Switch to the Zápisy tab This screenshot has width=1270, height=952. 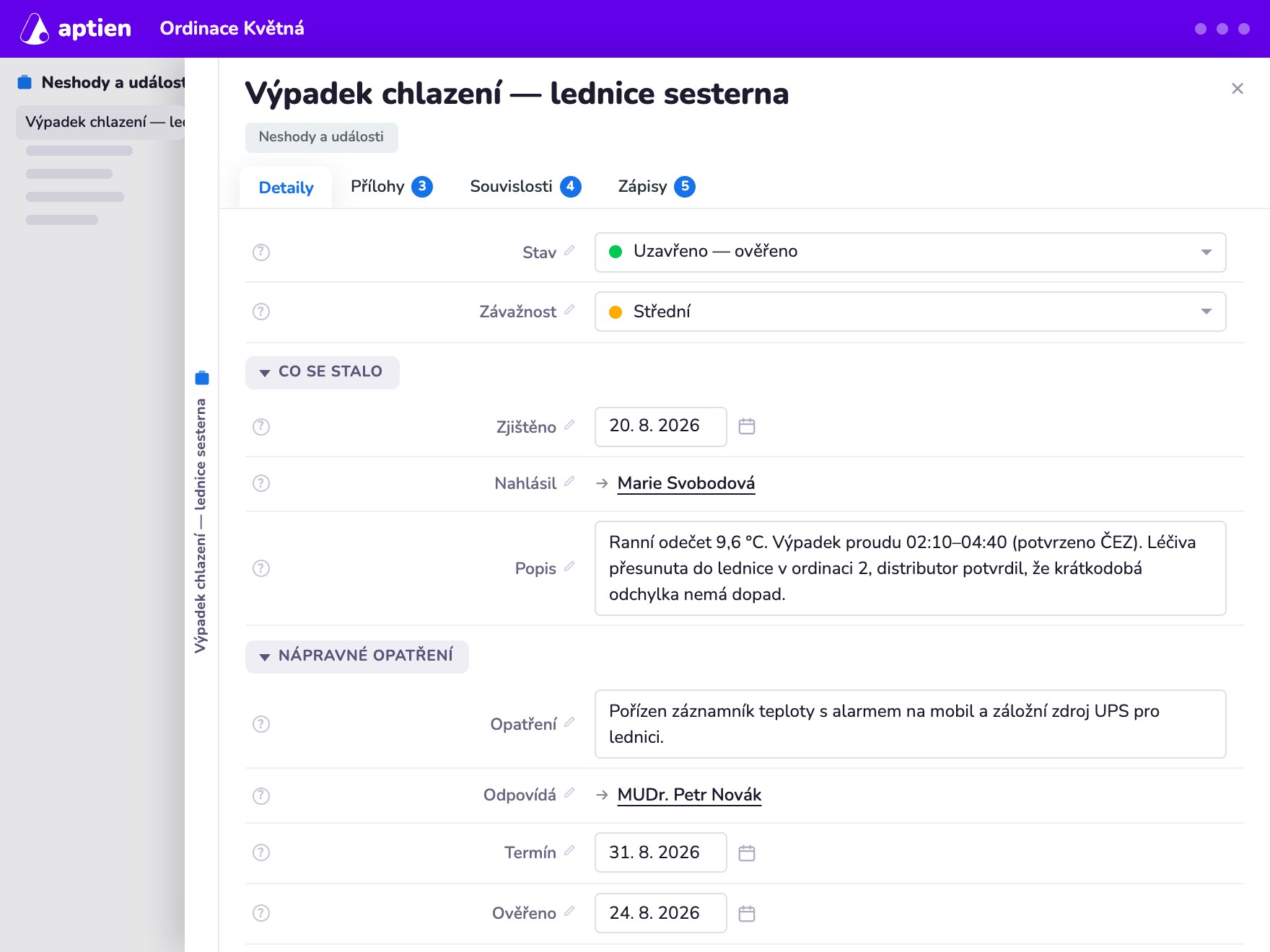[657, 187]
